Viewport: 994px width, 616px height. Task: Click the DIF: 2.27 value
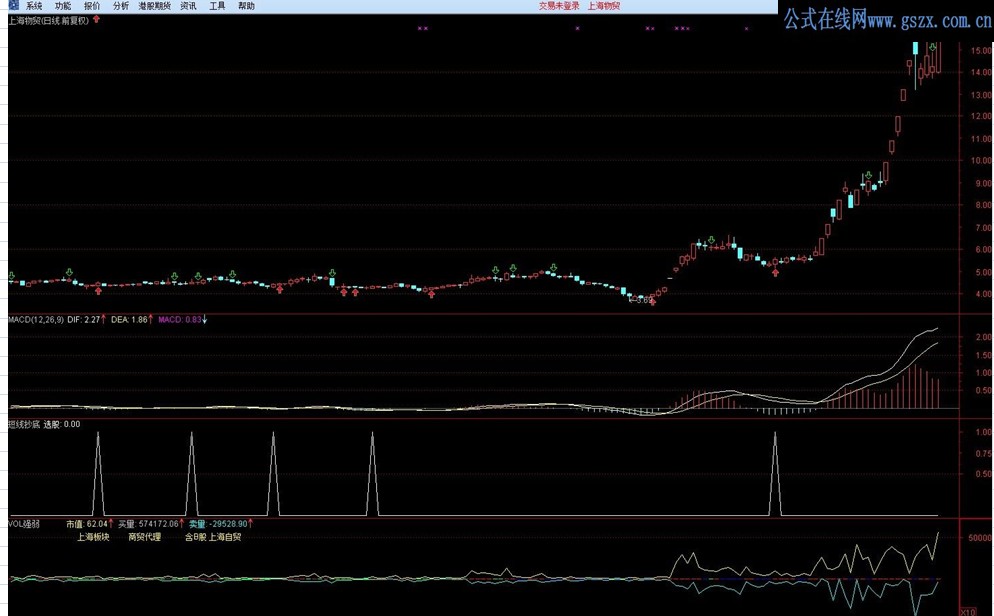click(x=84, y=320)
